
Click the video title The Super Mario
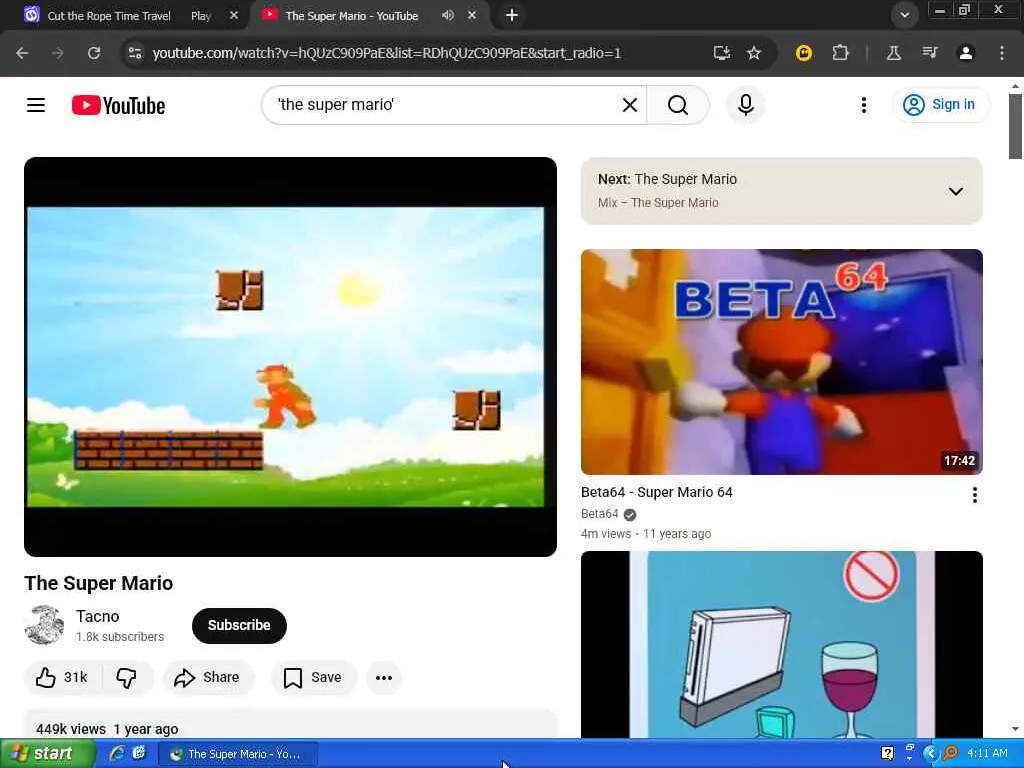tap(99, 583)
